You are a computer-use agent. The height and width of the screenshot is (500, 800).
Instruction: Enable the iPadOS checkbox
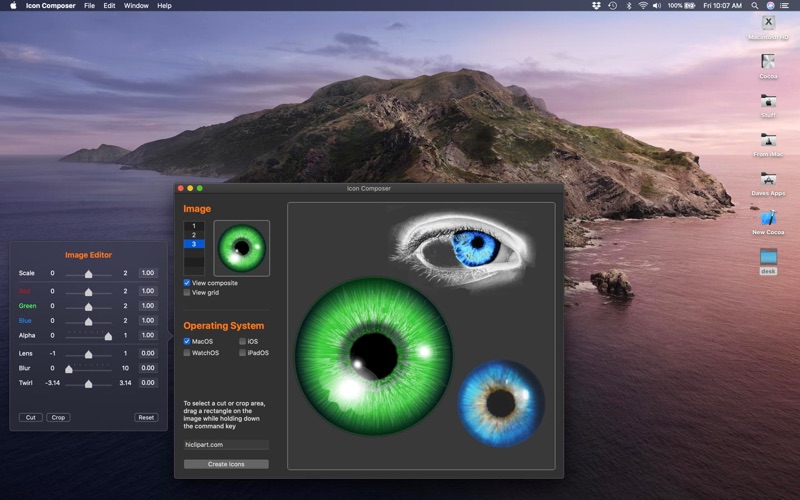pyautogui.click(x=242, y=353)
